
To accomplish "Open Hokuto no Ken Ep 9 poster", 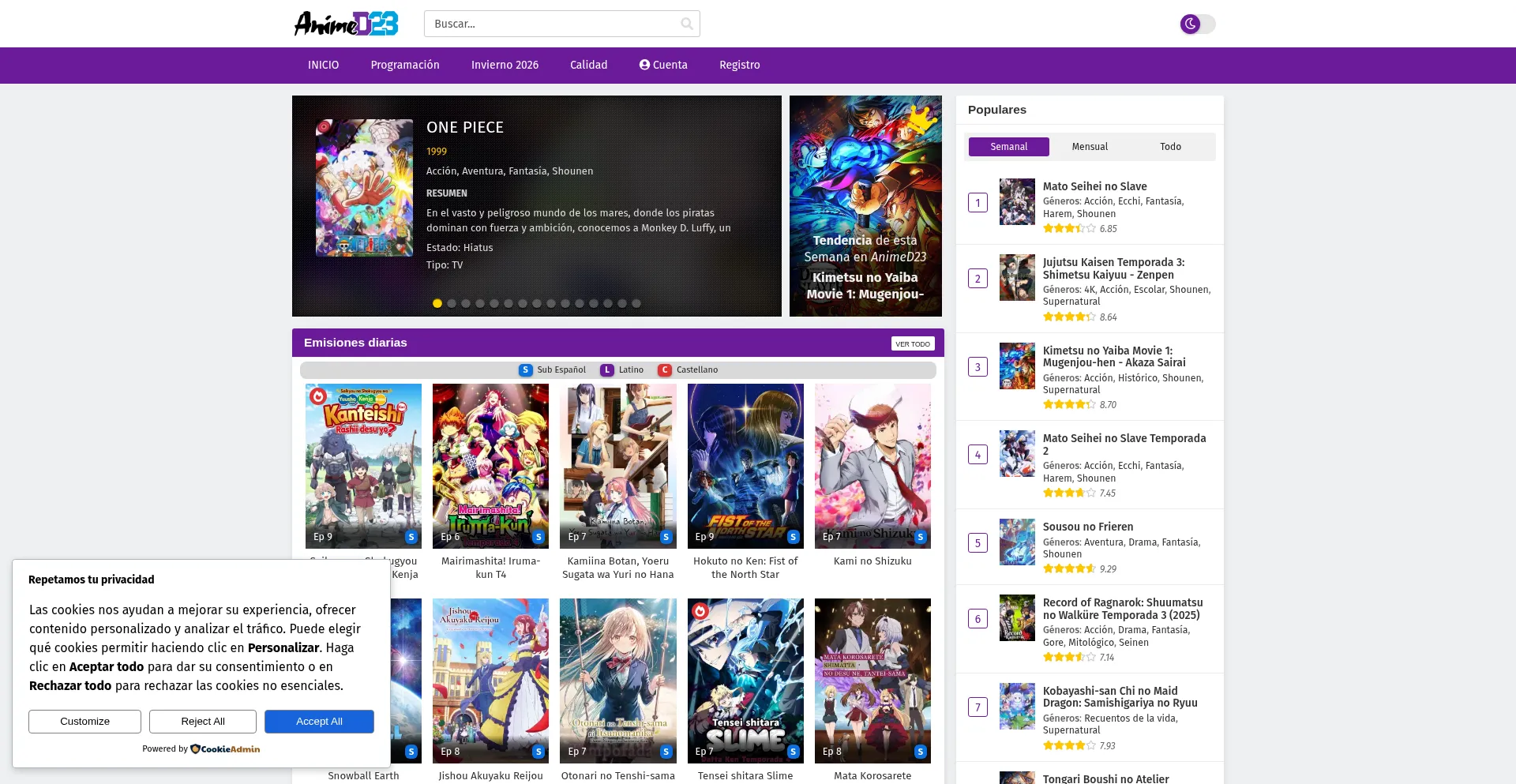I will pos(745,466).
